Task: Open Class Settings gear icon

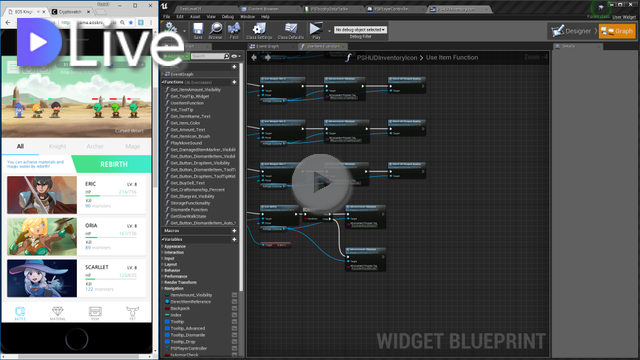Action: (x=259, y=31)
